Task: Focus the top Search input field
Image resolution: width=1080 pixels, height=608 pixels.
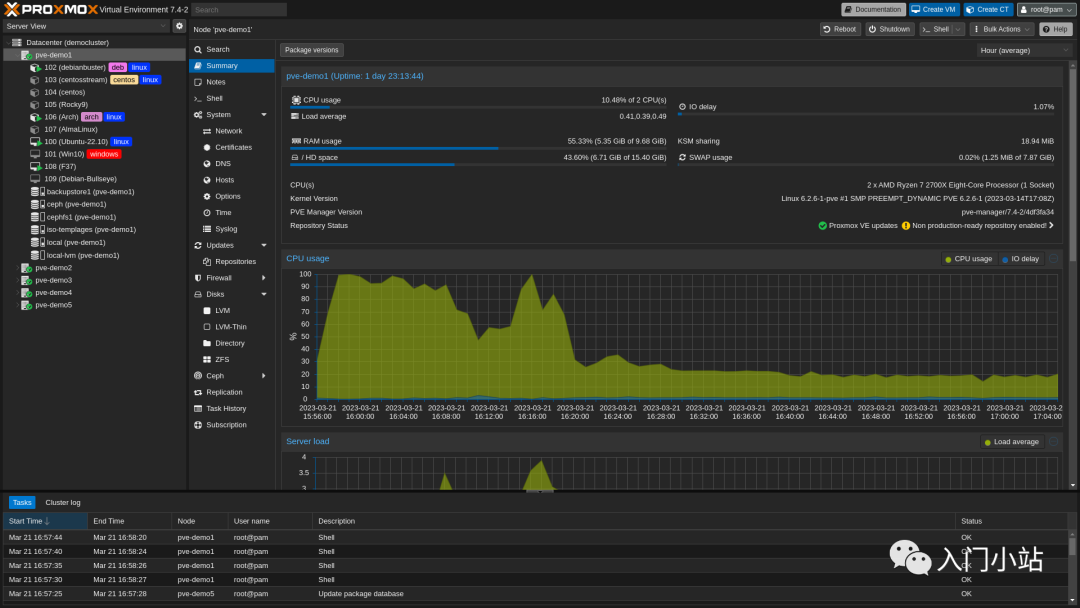Action: pyautogui.click(x=238, y=10)
